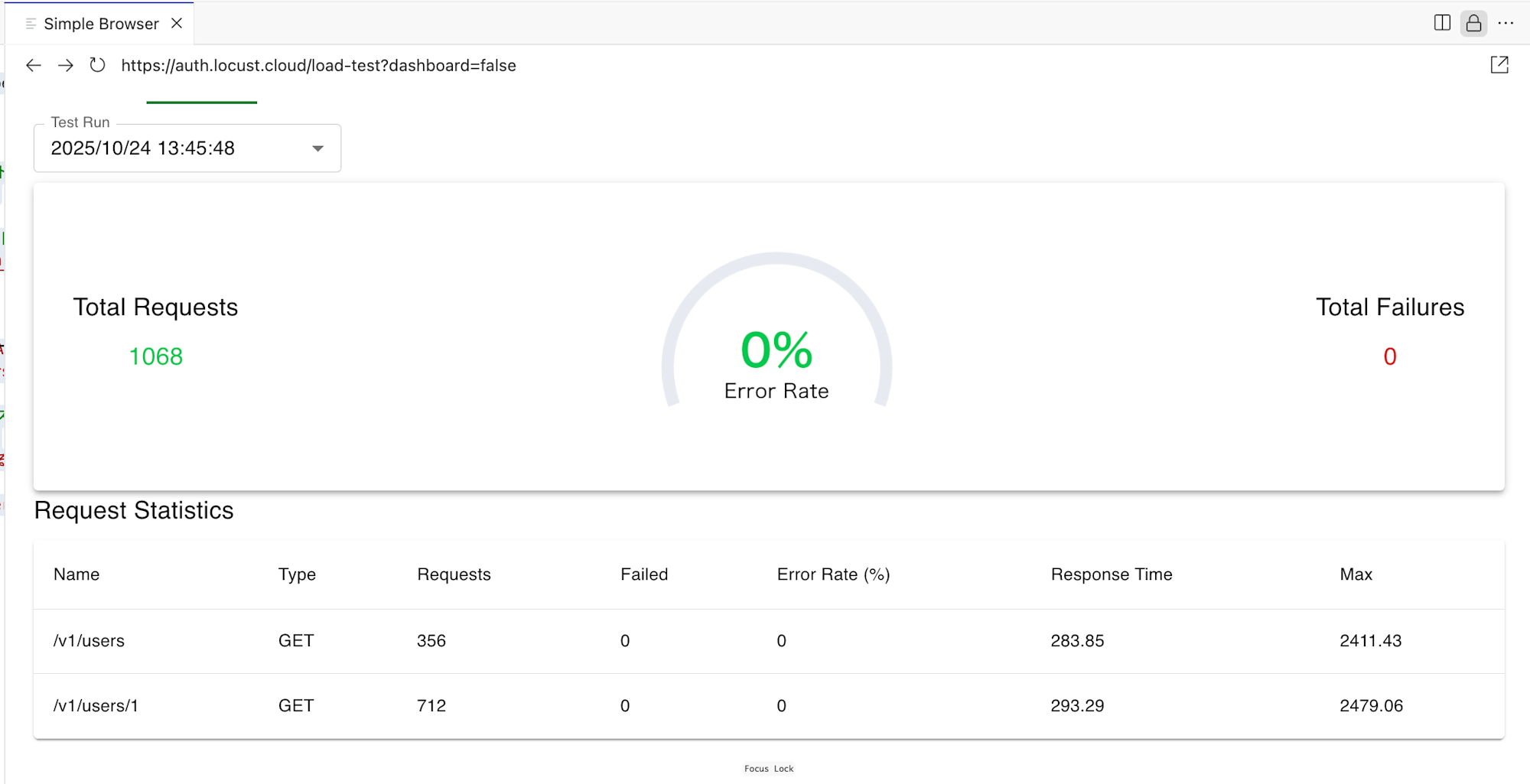Image resolution: width=1530 pixels, height=784 pixels.
Task: Go forward in Simple Browser
Action: [66, 66]
